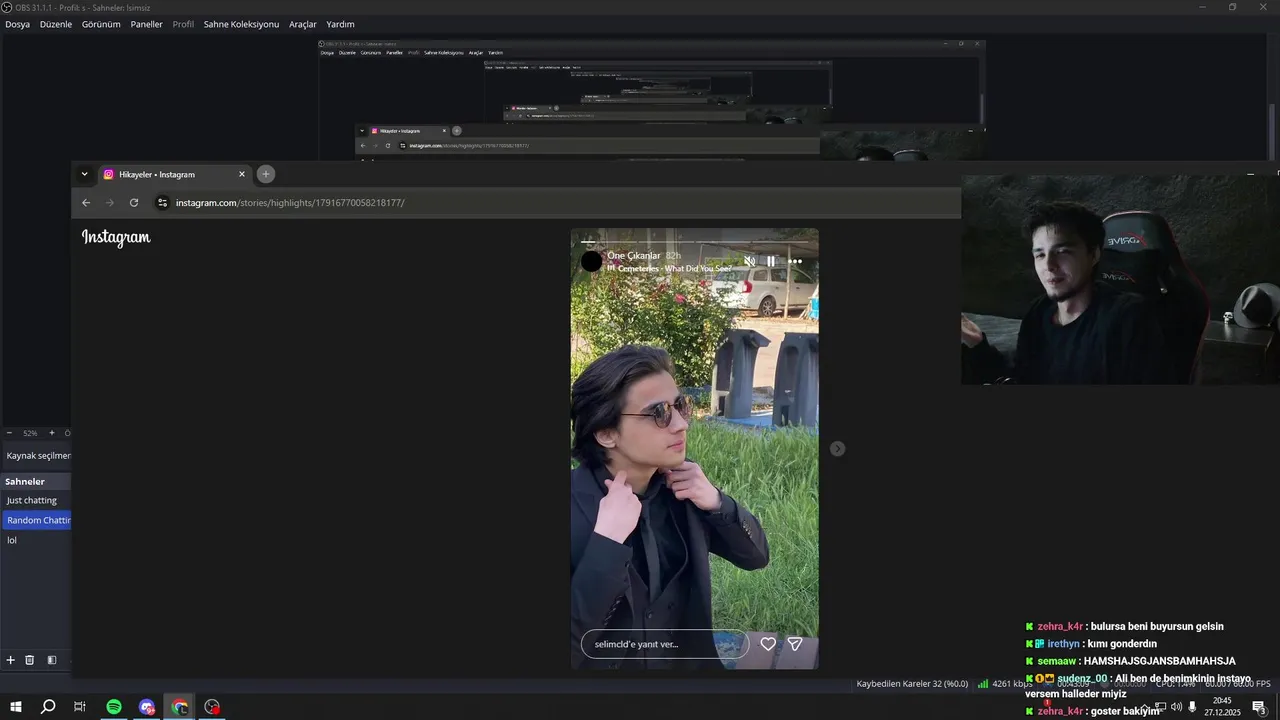Open the volume control in system tray
The height and width of the screenshot is (720, 1280).
pyautogui.click(x=1176, y=707)
